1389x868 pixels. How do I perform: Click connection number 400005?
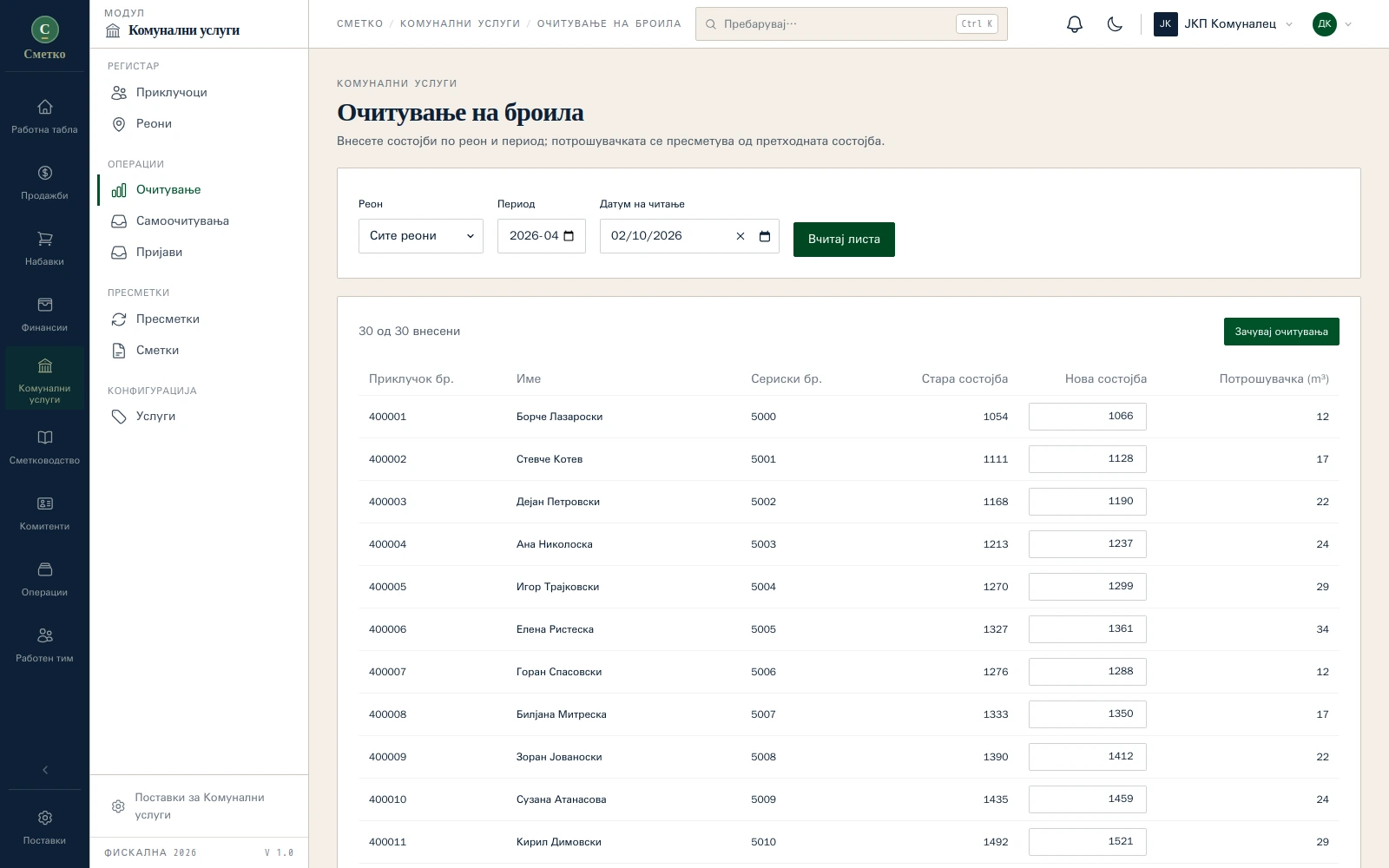tap(388, 587)
